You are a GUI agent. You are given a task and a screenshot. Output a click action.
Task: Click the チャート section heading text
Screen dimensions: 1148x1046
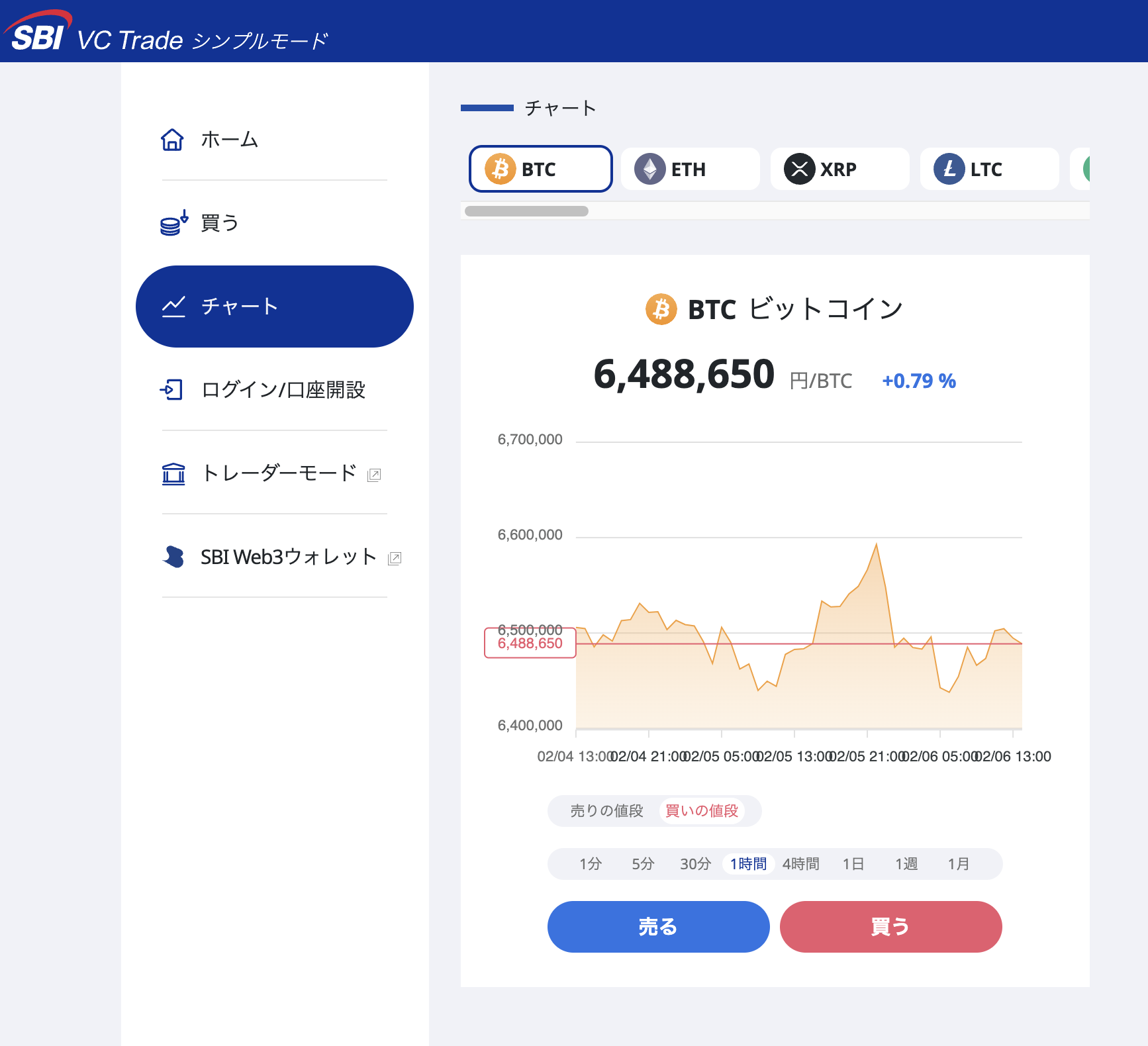pyautogui.click(x=561, y=108)
